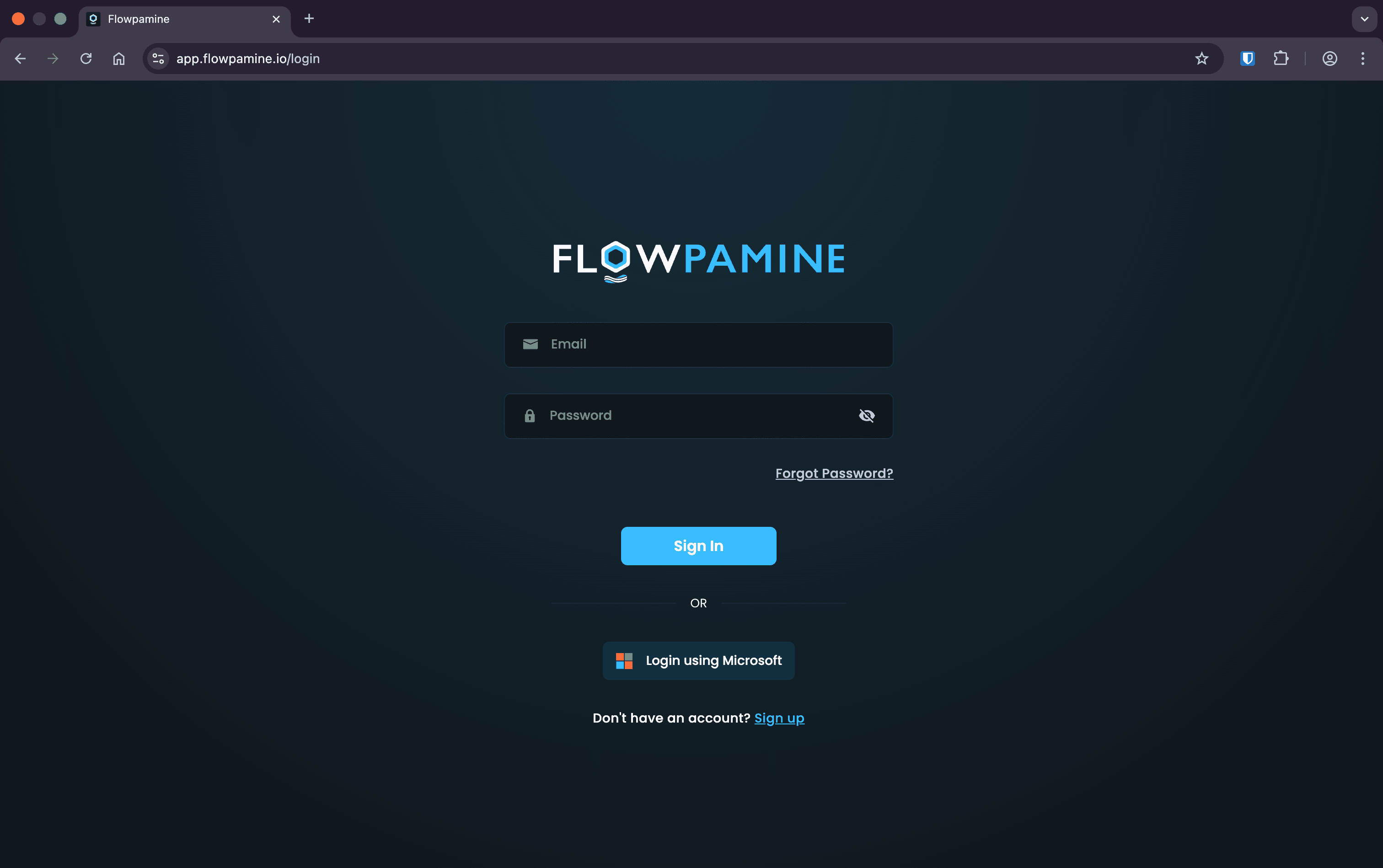Viewport: 1383px width, 868px height.
Task: Open the tab search chevron at top right
Action: pyautogui.click(x=1365, y=19)
